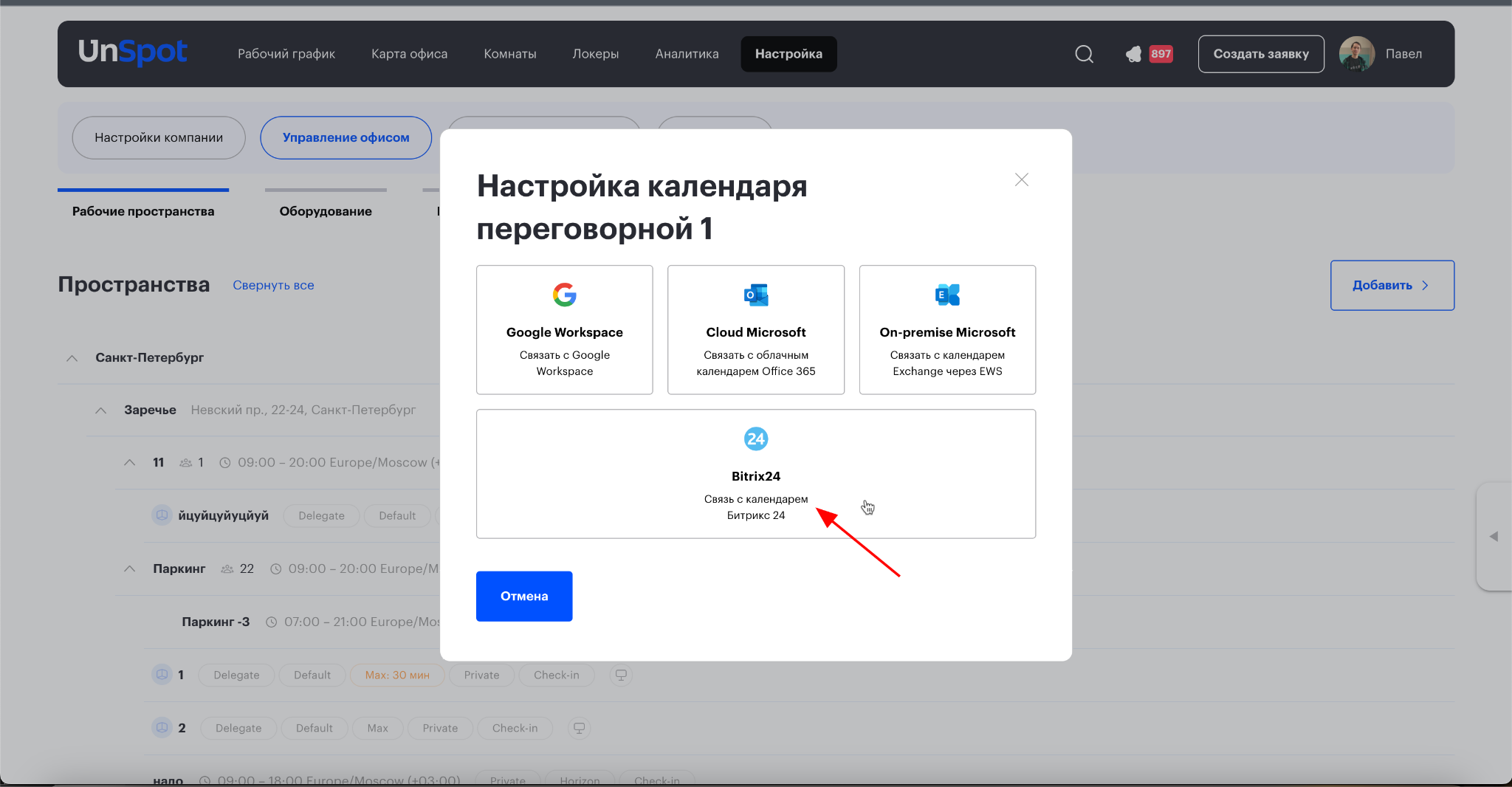1512x787 pixels.
Task: Choose the Google Workspace calendar card
Action: click(565, 330)
